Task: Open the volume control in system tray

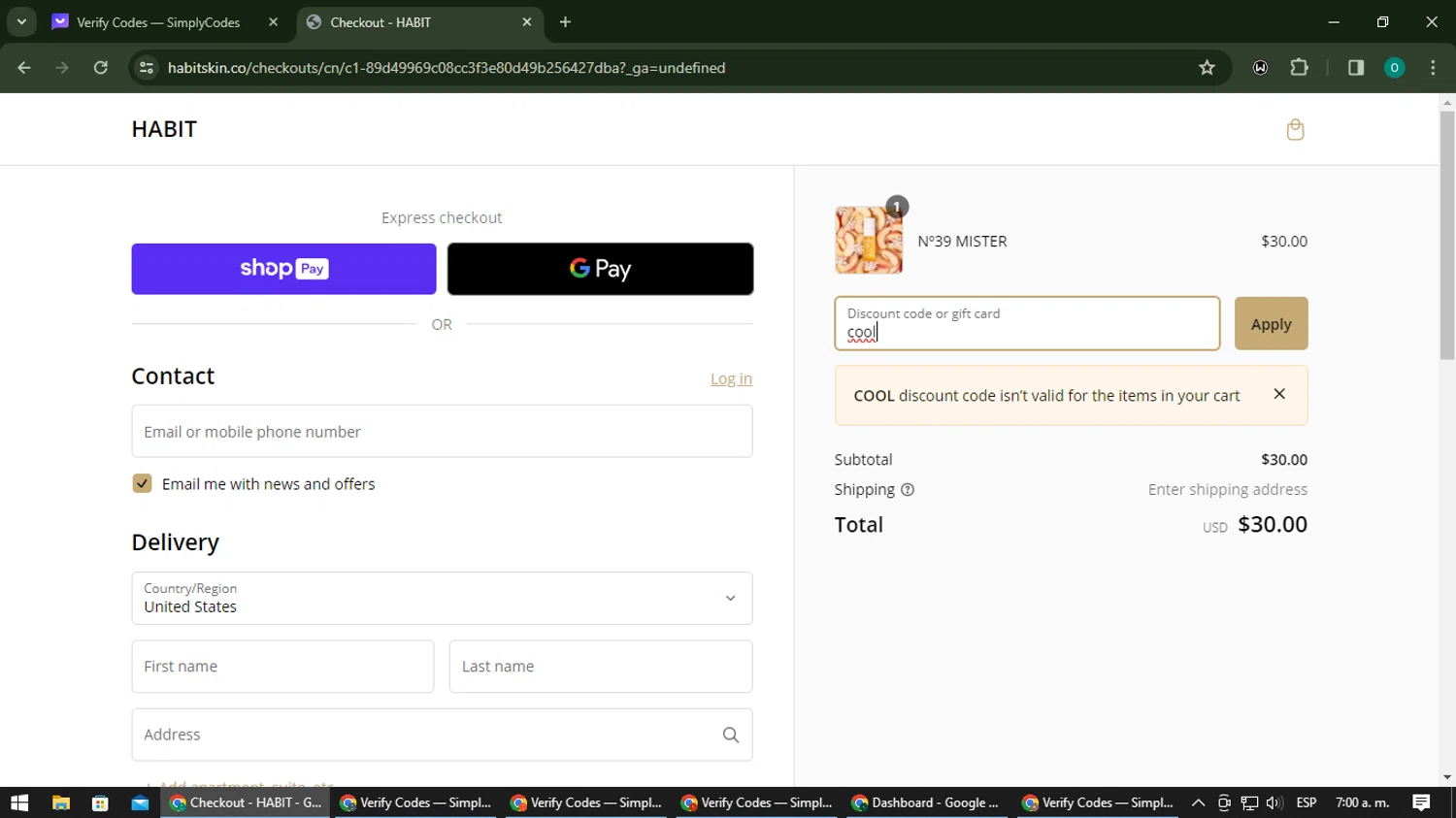Action: (1274, 802)
